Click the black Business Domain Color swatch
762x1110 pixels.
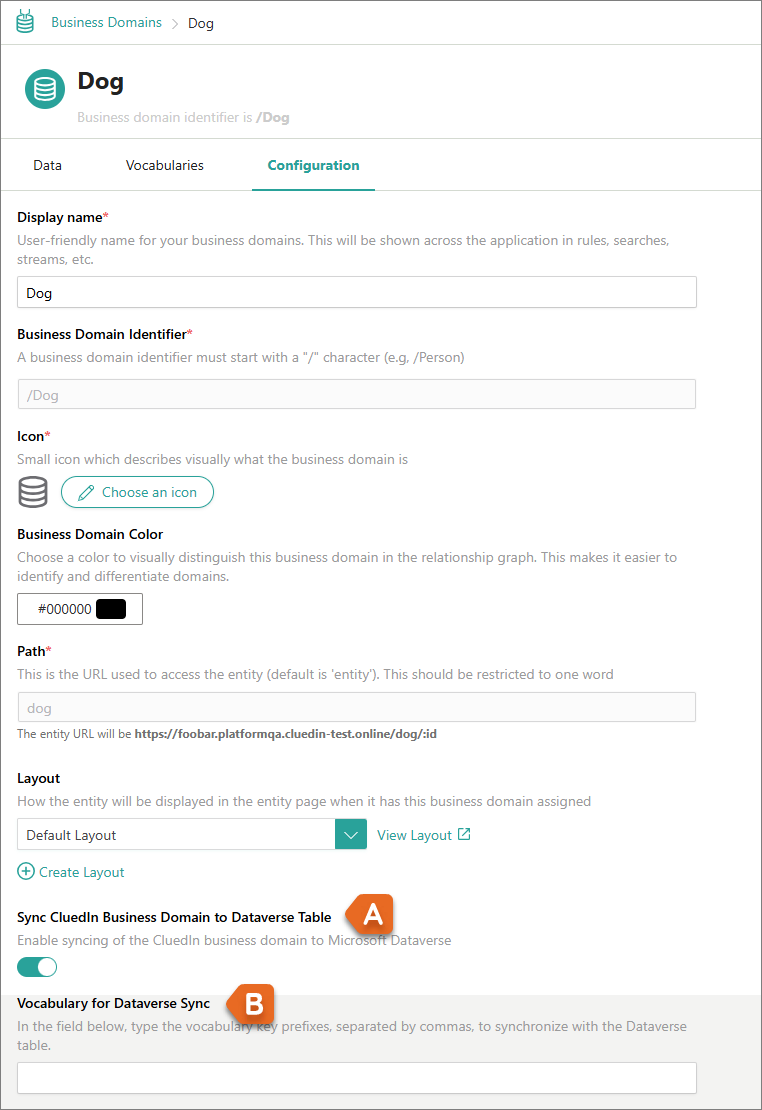pos(111,608)
